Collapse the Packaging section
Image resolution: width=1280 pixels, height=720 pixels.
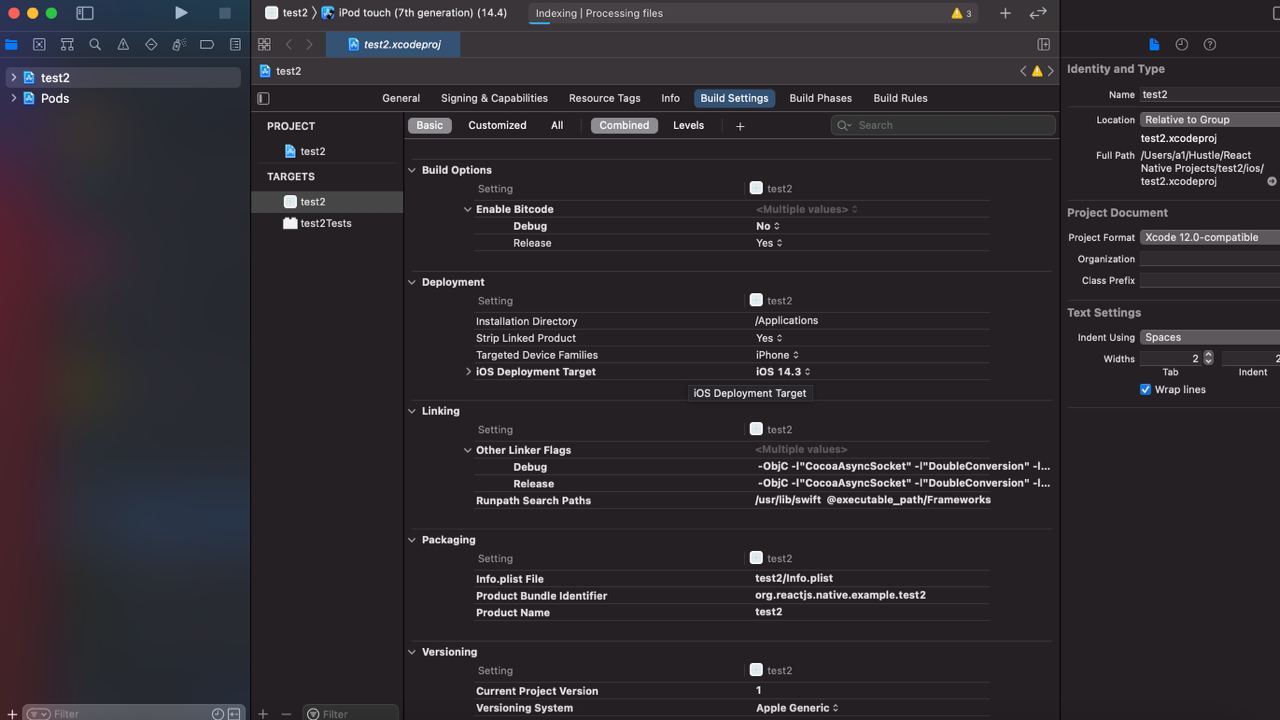[411, 540]
